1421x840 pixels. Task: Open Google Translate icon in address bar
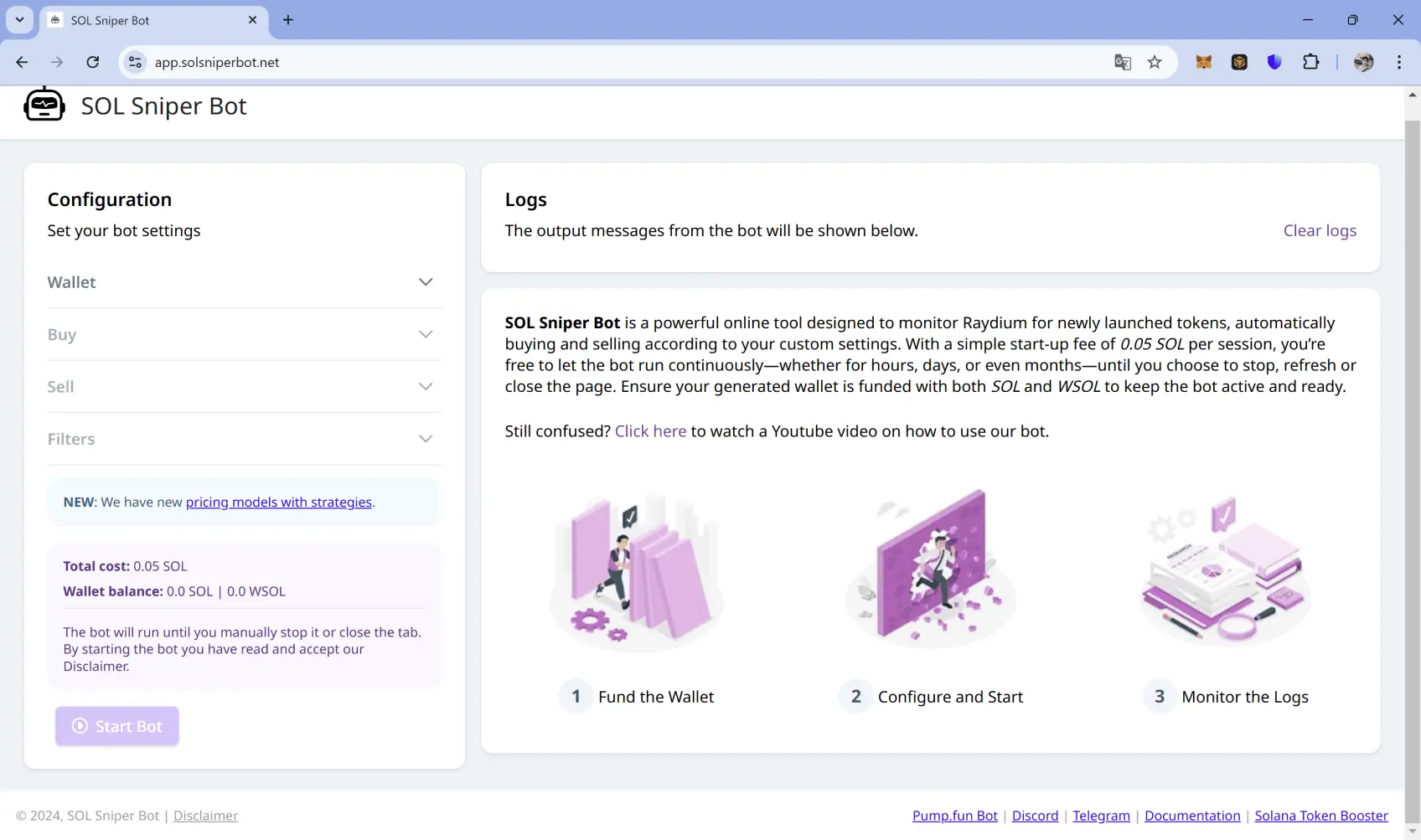pyautogui.click(x=1123, y=62)
